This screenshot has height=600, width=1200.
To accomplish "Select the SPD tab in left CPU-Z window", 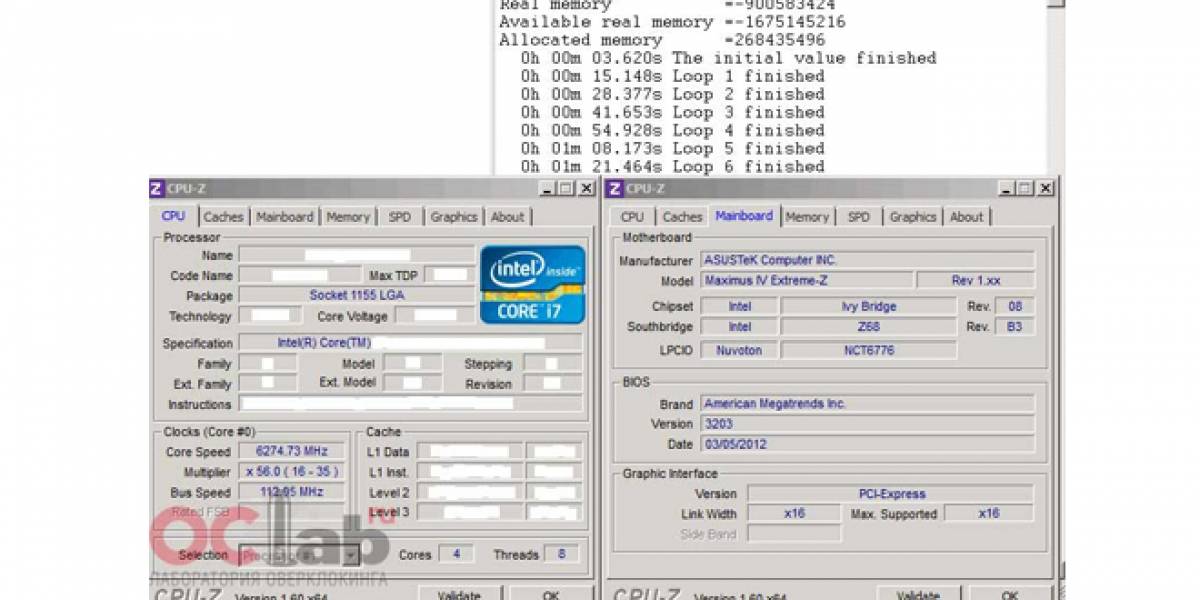I will (x=399, y=216).
